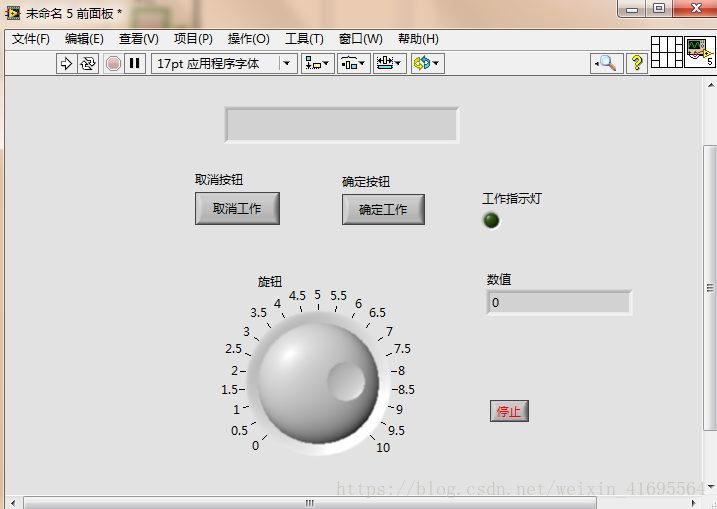Open the 工具(T) menu

point(304,39)
